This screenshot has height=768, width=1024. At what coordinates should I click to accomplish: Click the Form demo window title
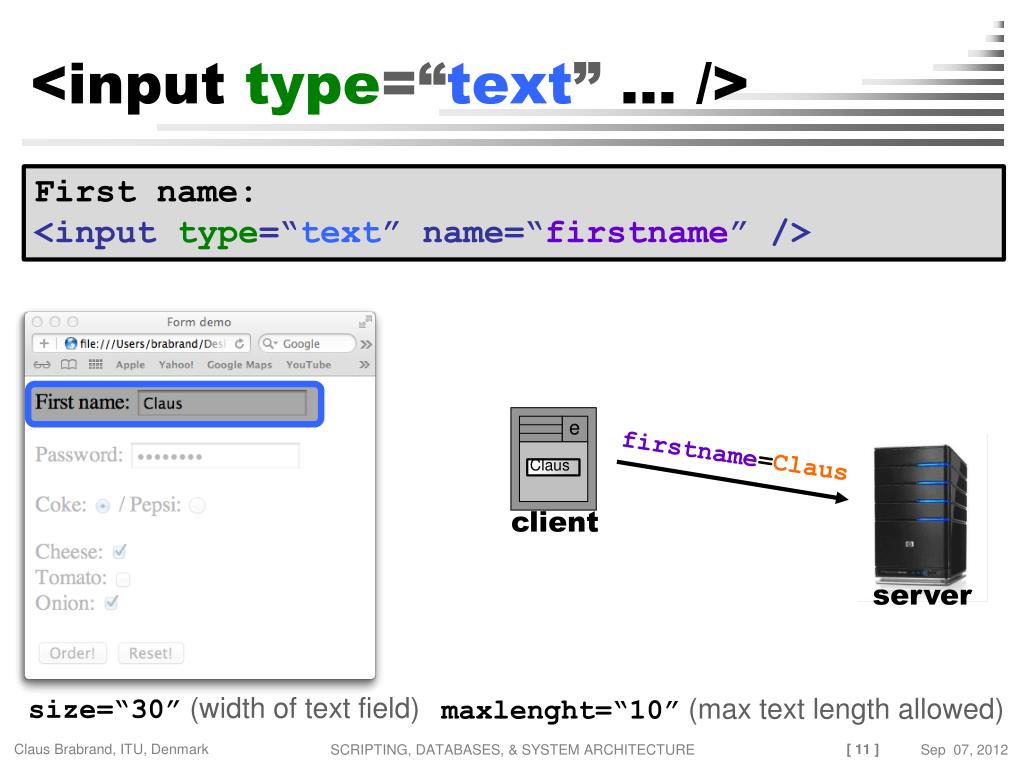pos(199,322)
